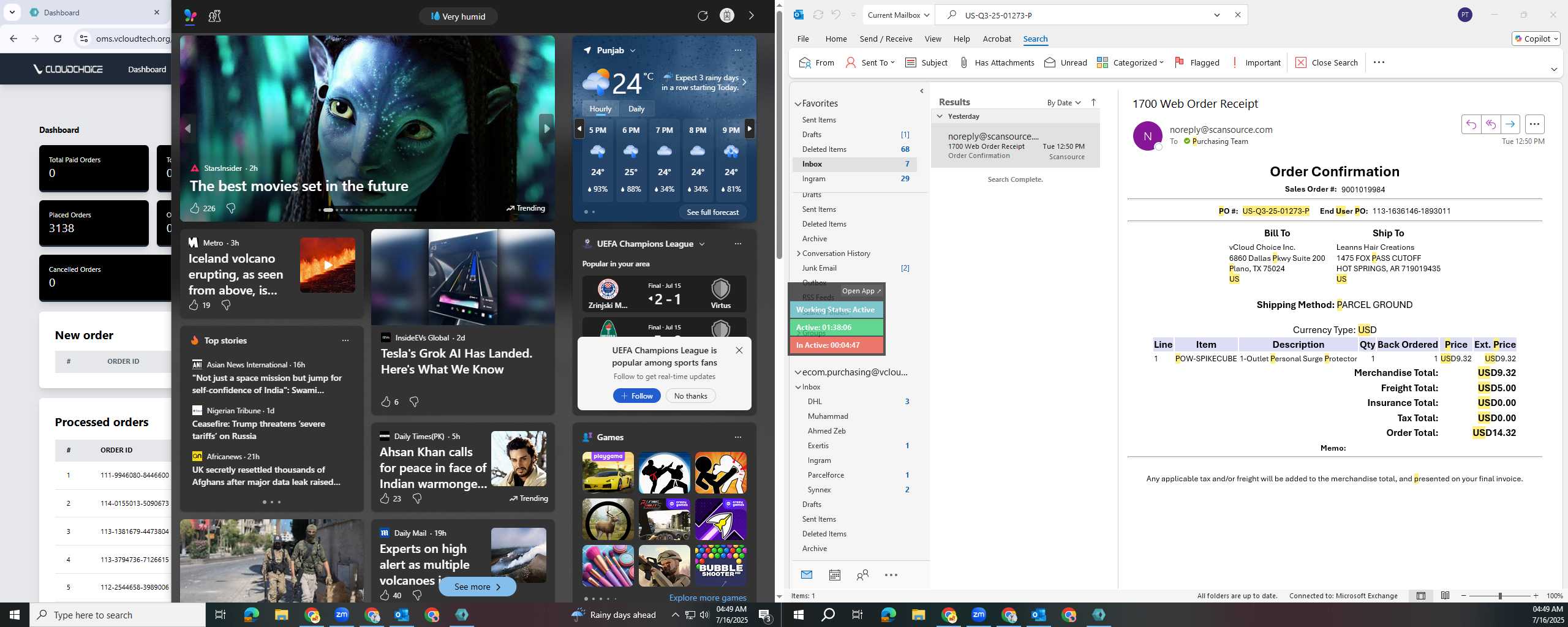The width and height of the screenshot is (1568, 627).
Task: Open Outlook People view icon
Action: click(862, 575)
